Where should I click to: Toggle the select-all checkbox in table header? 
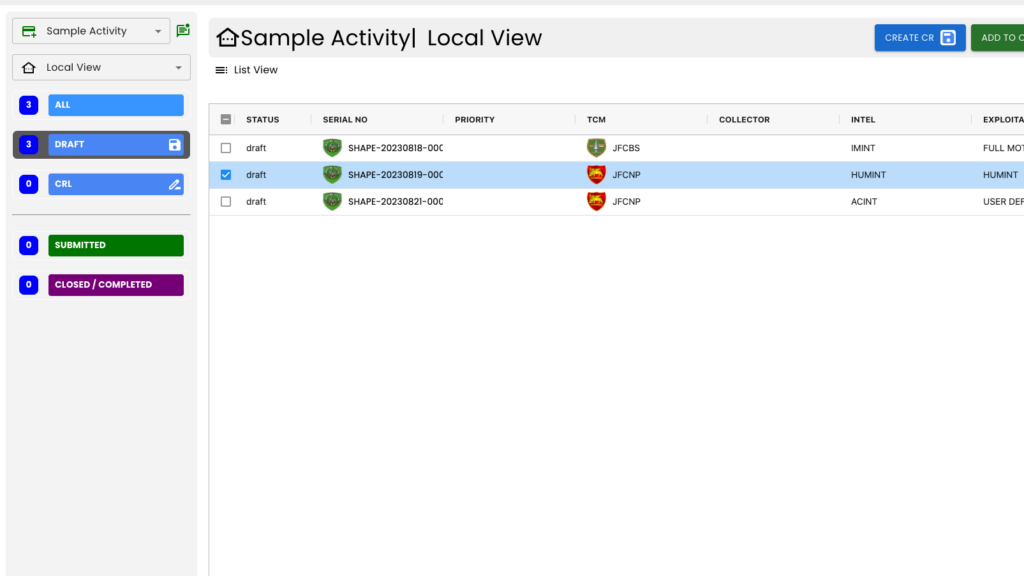pos(226,120)
